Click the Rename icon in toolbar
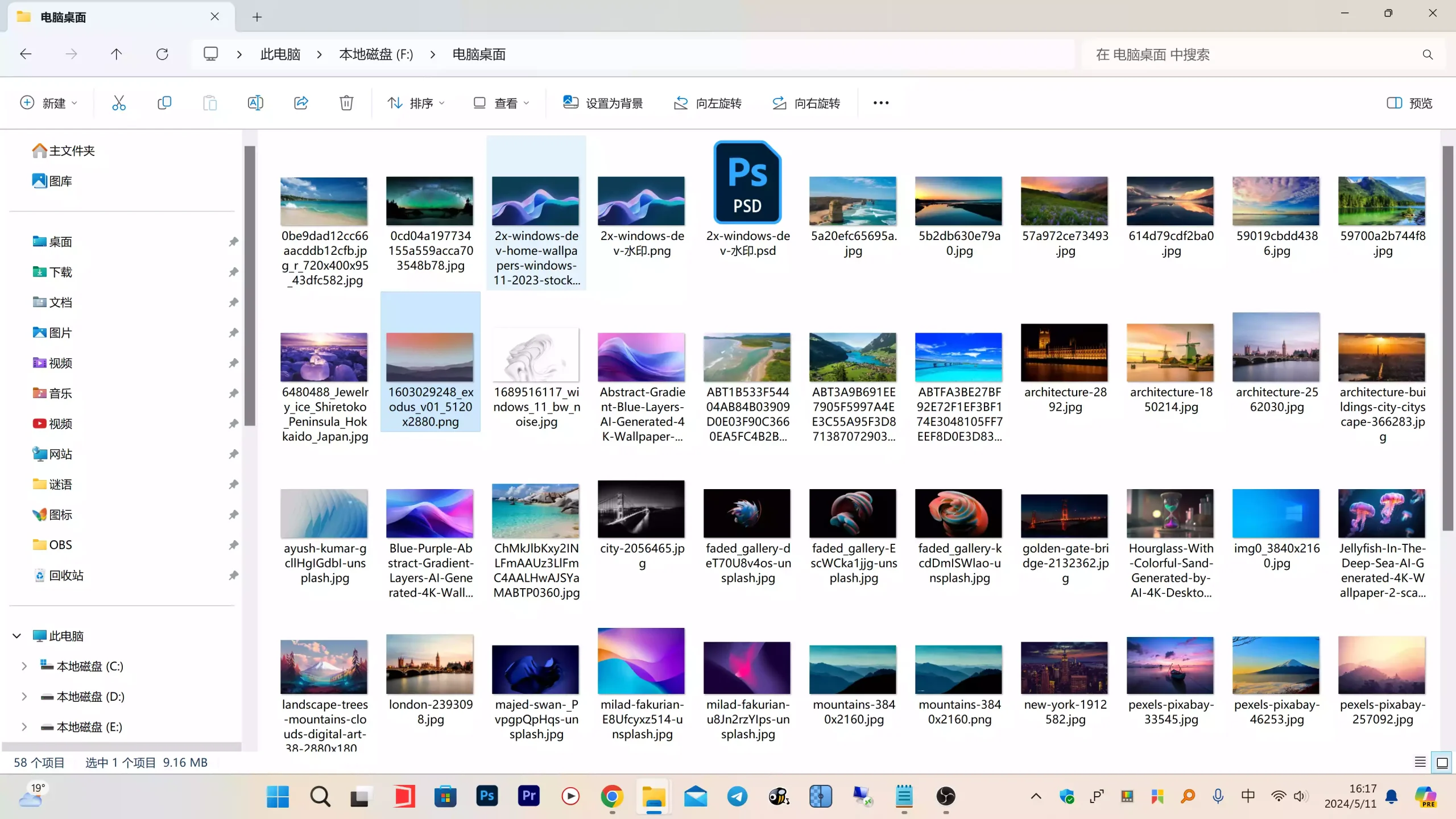 click(255, 103)
